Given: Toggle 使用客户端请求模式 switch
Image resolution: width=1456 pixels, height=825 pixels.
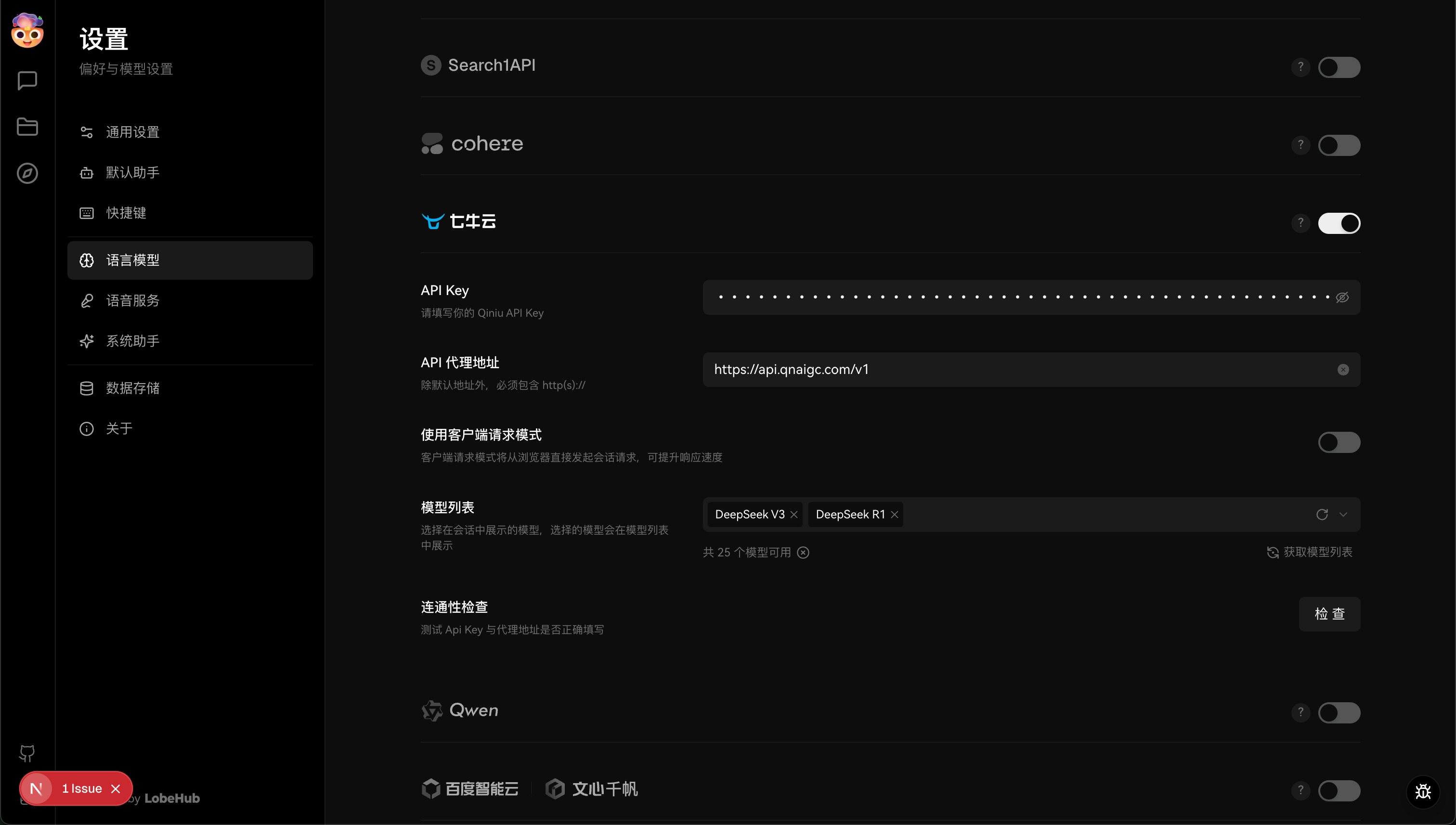Looking at the screenshot, I should point(1339,442).
